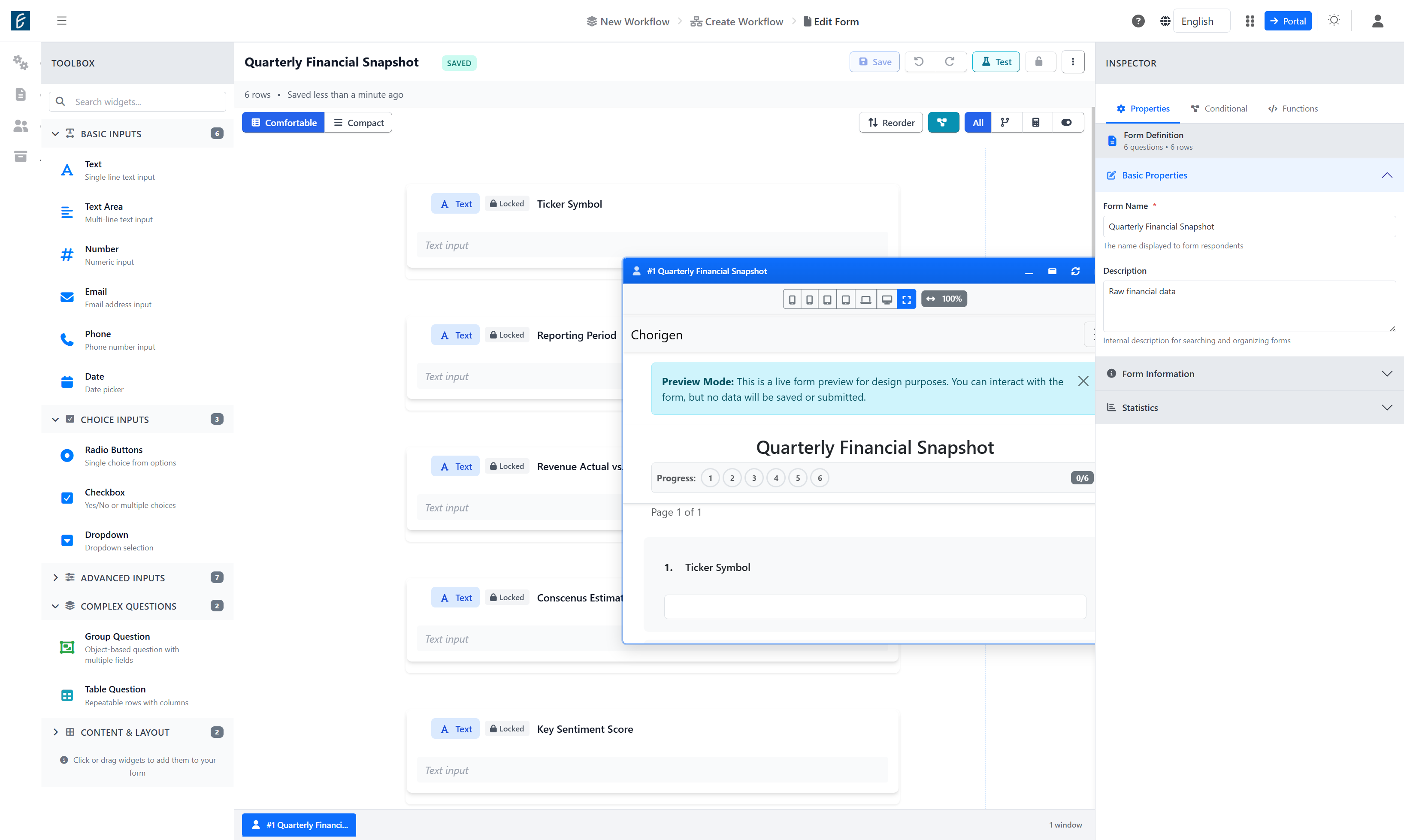This screenshot has width=1404, height=840.
Task: Click the Test button
Action: 996,62
